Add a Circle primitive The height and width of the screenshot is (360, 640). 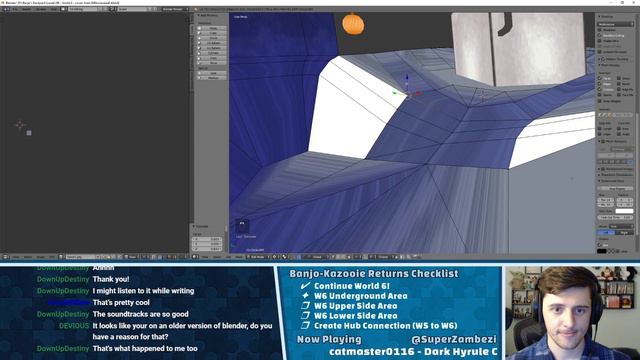(x=212, y=38)
